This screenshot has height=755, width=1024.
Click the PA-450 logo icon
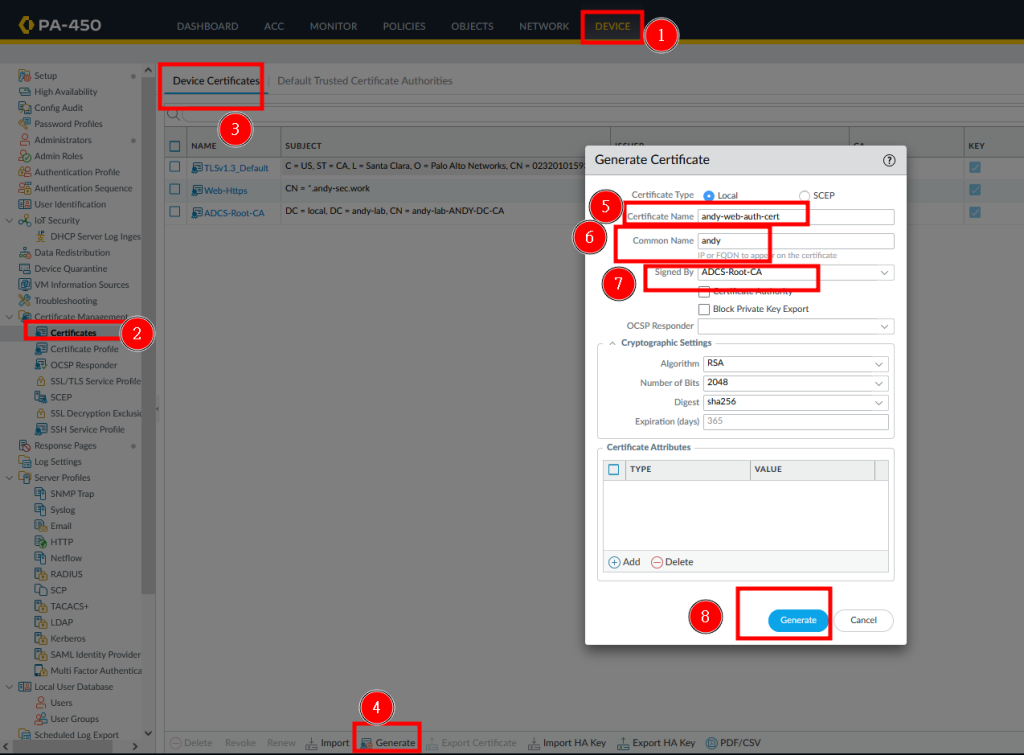tap(26, 25)
